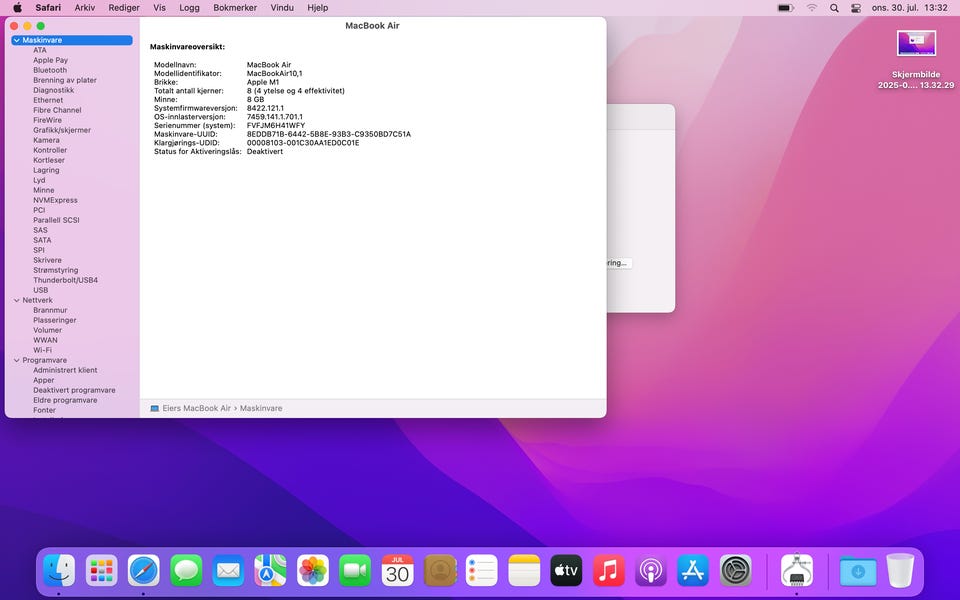960x600 pixels.
Task: Open the Bokmerker menu
Action: (235, 8)
